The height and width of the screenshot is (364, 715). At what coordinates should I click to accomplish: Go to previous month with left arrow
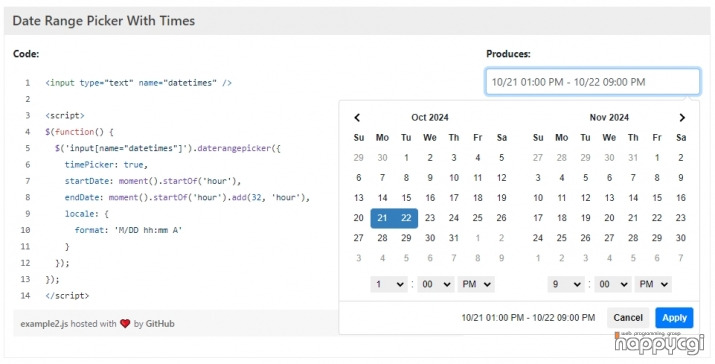click(x=357, y=118)
